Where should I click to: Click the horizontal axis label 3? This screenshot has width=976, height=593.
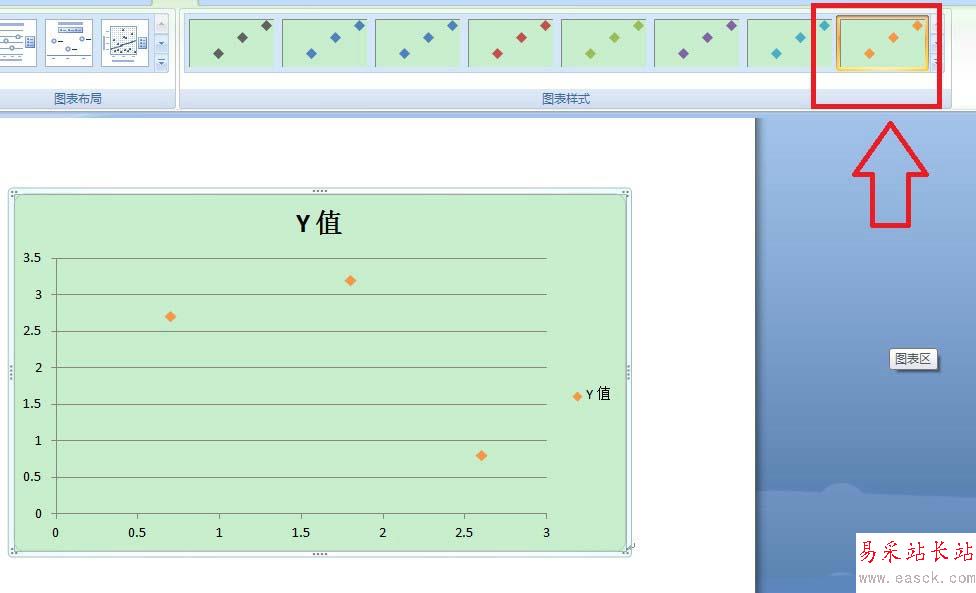547,533
